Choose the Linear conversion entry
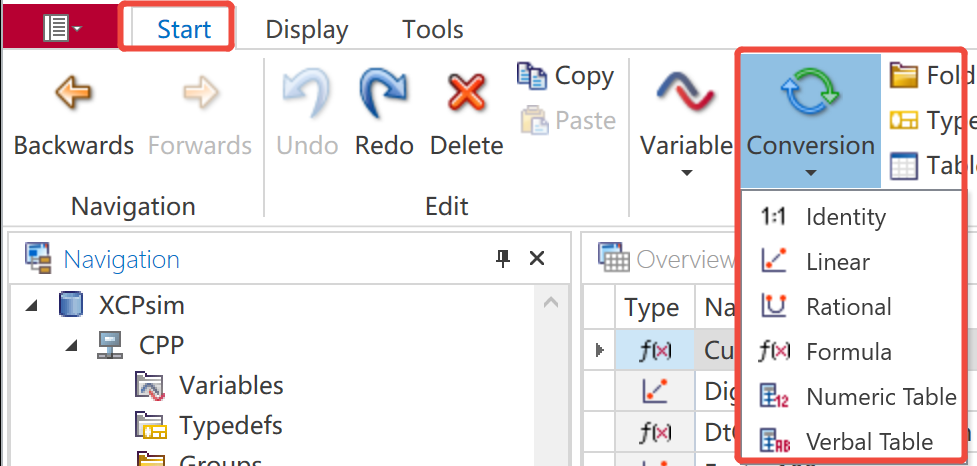Screen dimensions: 977x466 click(837, 262)
